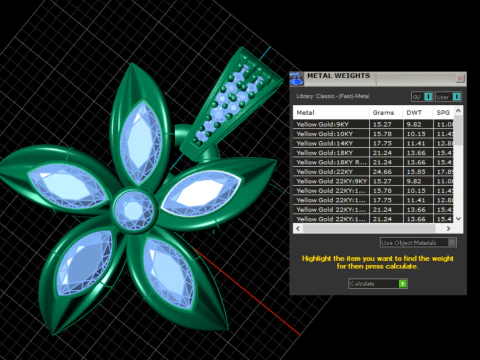Select the Yellow Gold 22KY:9KY row
The height and width of the screenshot is (360, 480).
point(373,181)
